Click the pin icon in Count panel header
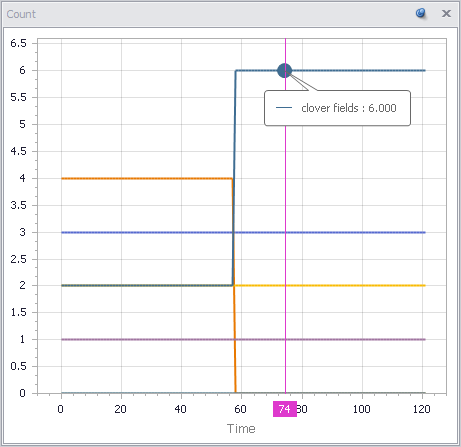This screenshot has width=461, height=447. pyautogui.click(x=421, y=13)
